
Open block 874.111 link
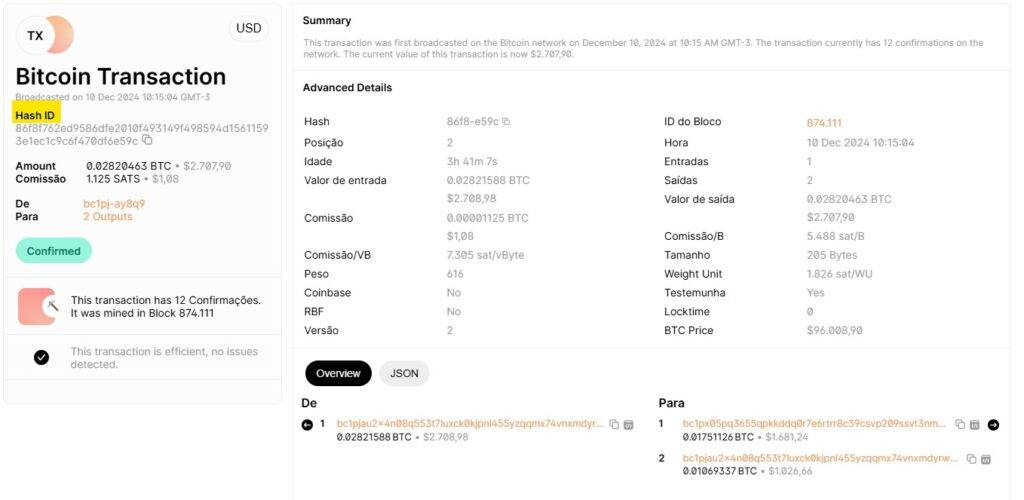pos(824,123)
